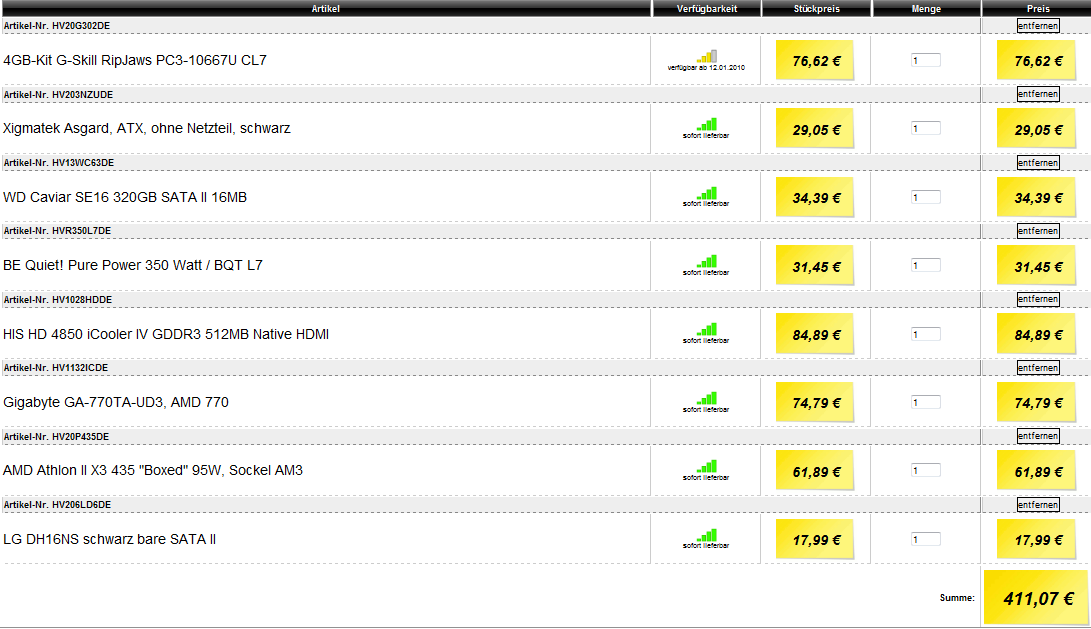Click the Preis column header
The height and width of the screenshot is (629, 1091).
pyautogui.click(x=1037, y=8)
